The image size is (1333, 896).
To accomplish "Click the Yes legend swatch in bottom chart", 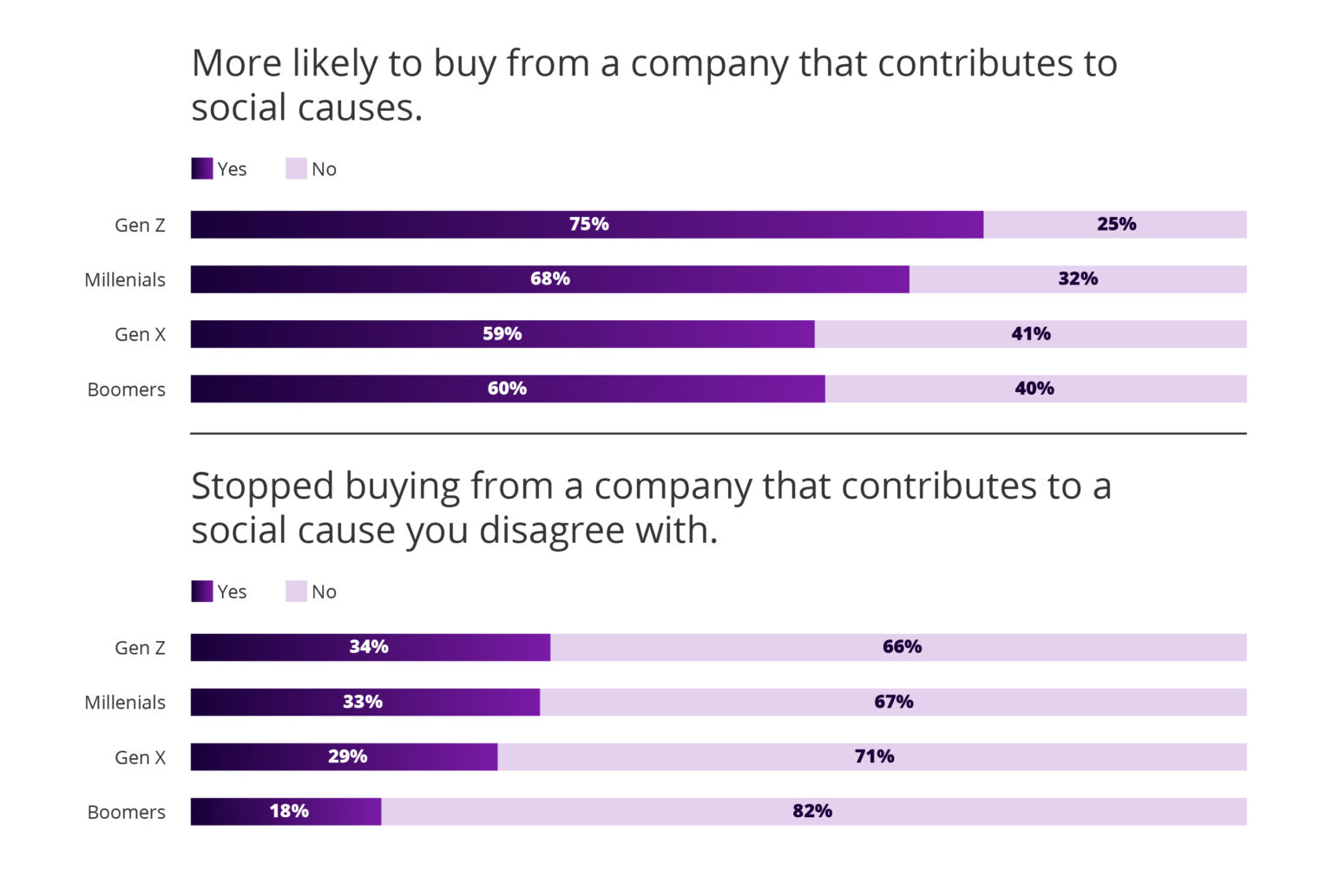I will click(201, 591).
